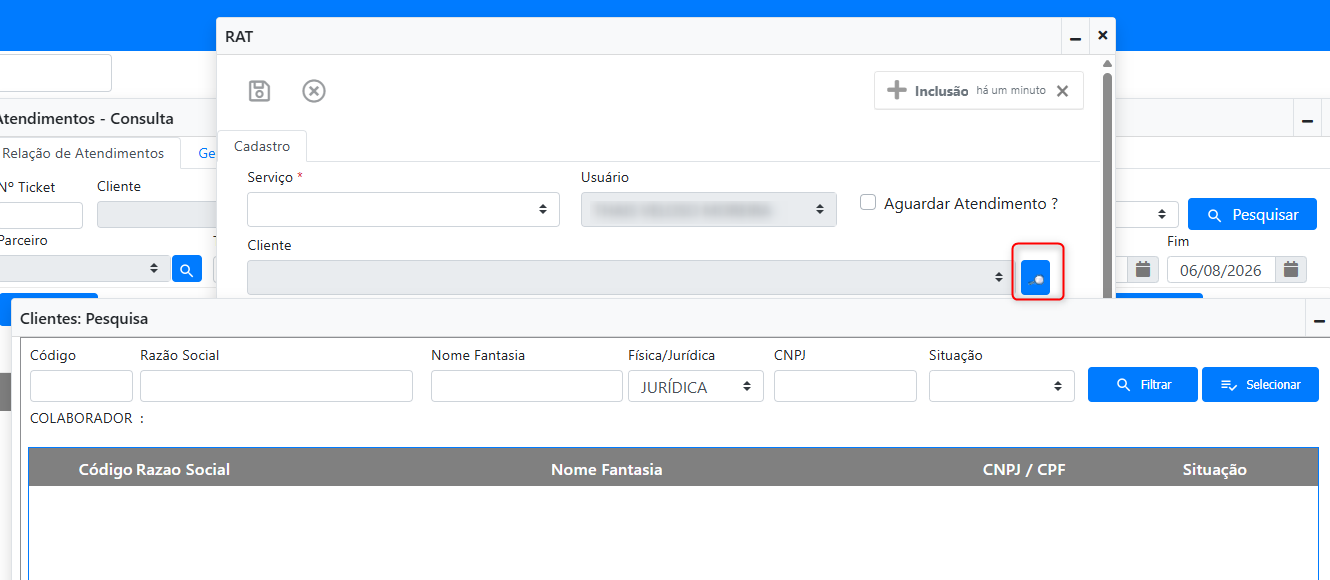Viewport: 1330px width, 580px height.
Task: Open the Serviço dropdown
Action: click(404, 209)
